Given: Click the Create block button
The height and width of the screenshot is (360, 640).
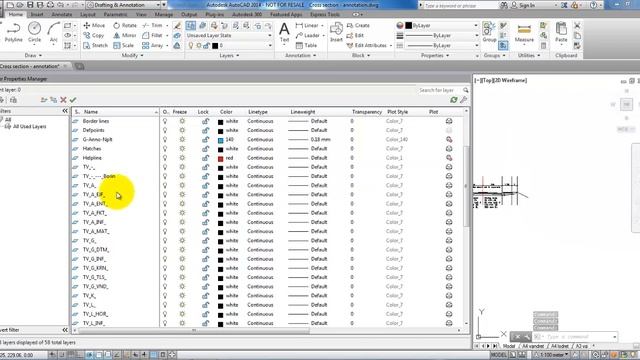Looking at the screenshot, I should [x=358, y=25].
